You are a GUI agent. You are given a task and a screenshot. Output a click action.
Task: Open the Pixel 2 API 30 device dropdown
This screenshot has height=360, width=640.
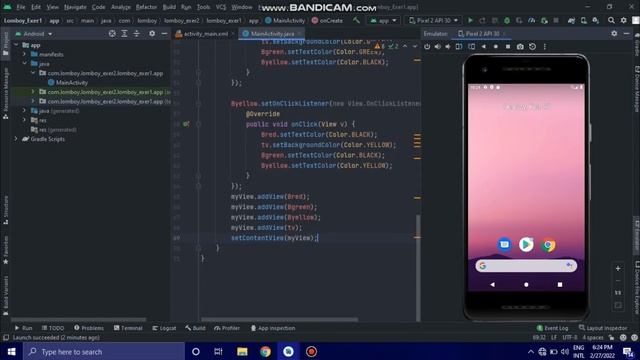coord(433,20)
